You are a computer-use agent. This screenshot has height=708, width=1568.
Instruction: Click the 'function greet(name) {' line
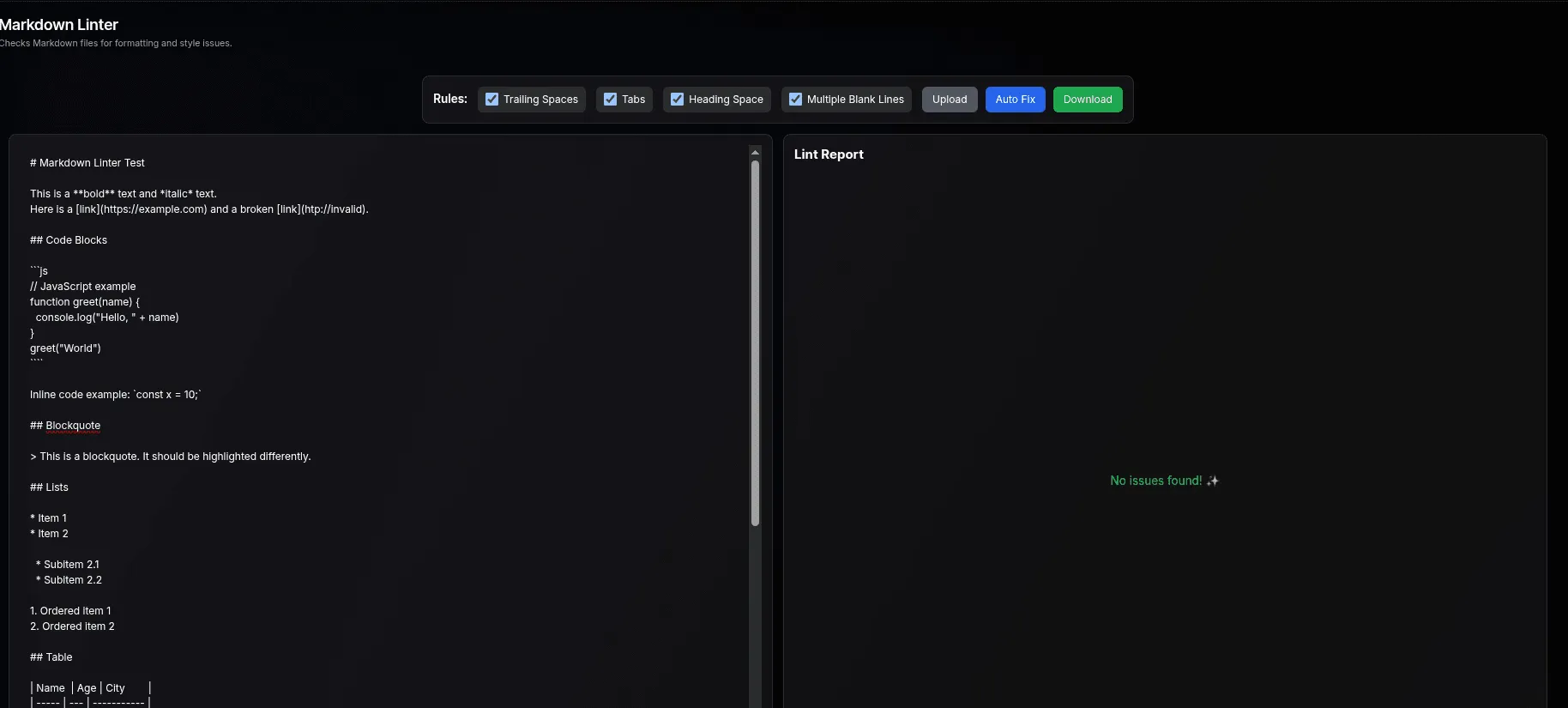85,302
